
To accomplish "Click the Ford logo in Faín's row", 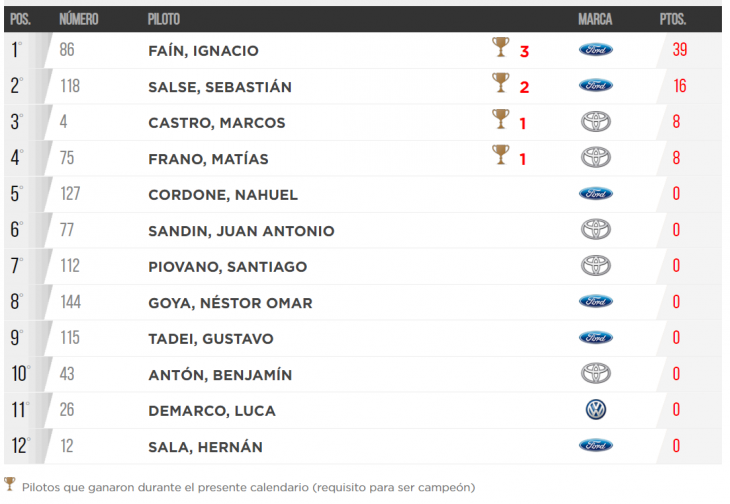I will click(x=596, y=49).
